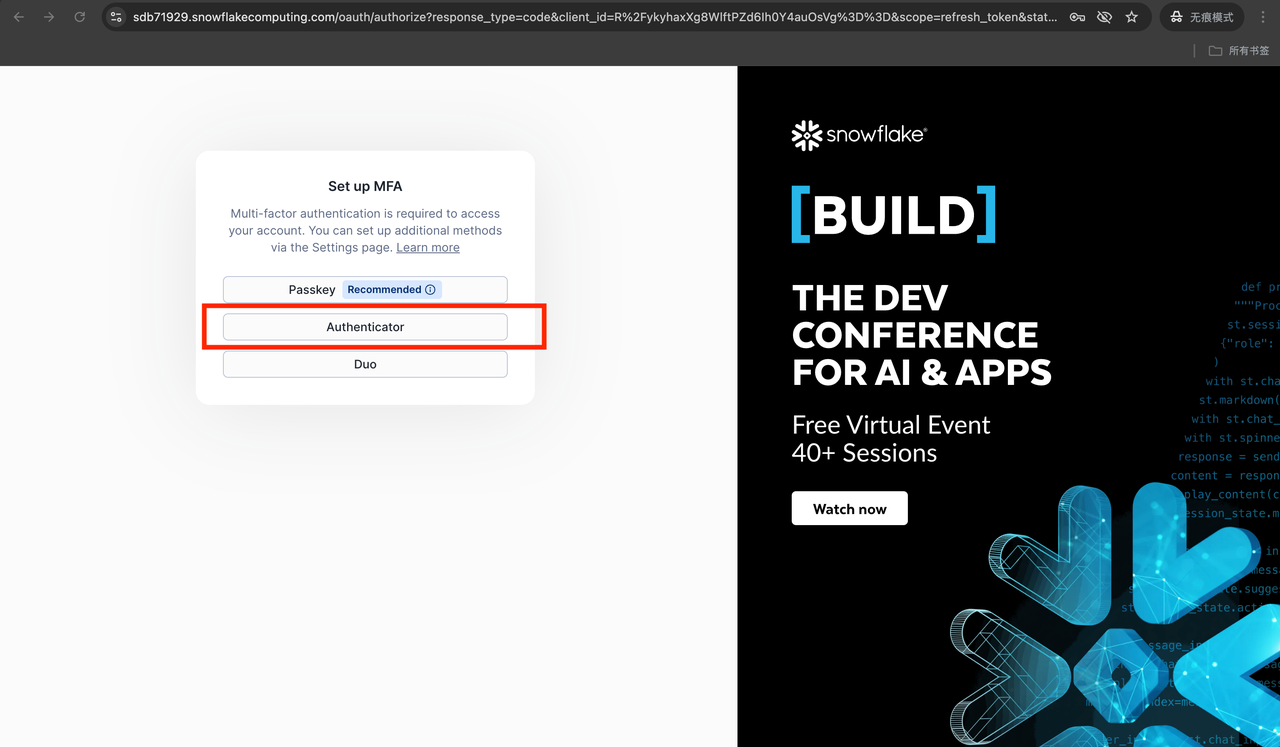1280x747 pixels.
Task: Open third-party cookie blocking eye icon
Action: click(1104, 17)
